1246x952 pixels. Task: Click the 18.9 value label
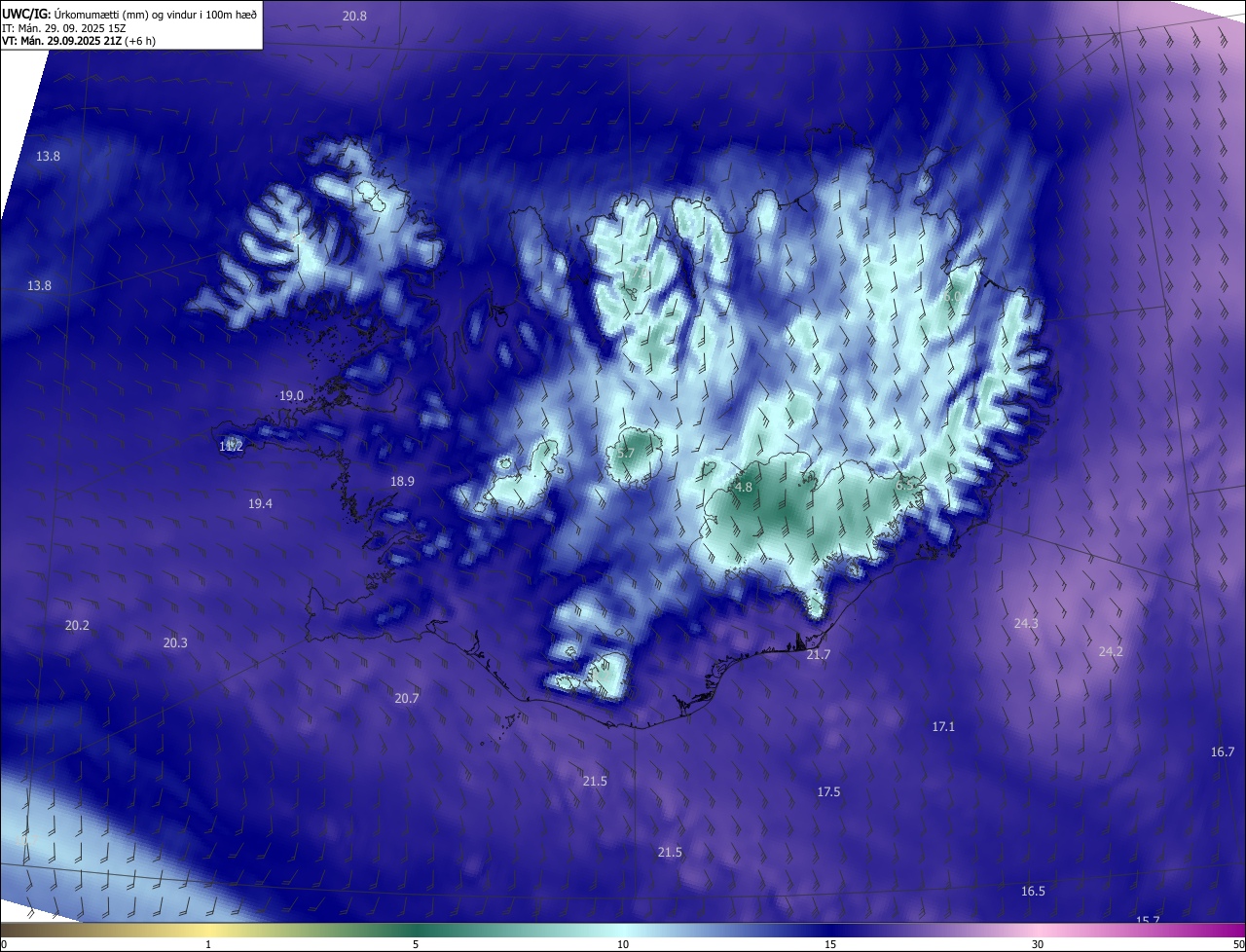[402, 481]
